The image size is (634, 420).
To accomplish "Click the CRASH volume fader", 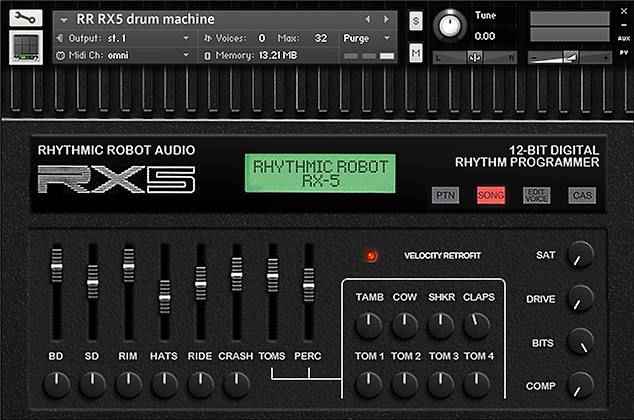I will point(237,274).
